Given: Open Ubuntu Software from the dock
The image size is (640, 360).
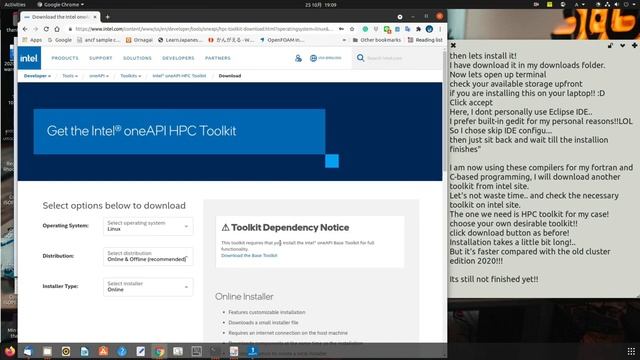Looking at the screenshot, I should click(x=103, y=351).
